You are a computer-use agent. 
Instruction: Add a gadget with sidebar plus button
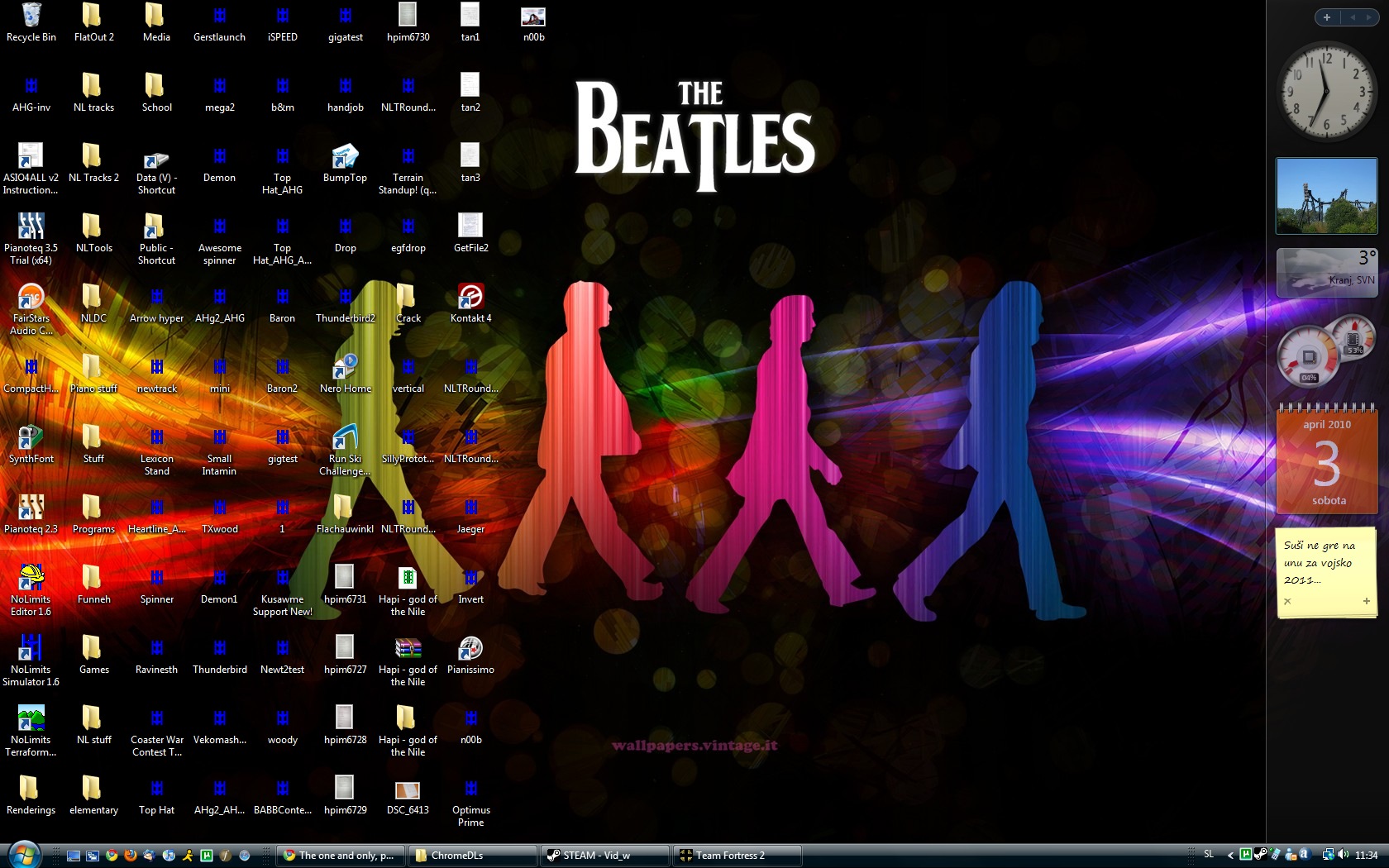pos(1327,17)
